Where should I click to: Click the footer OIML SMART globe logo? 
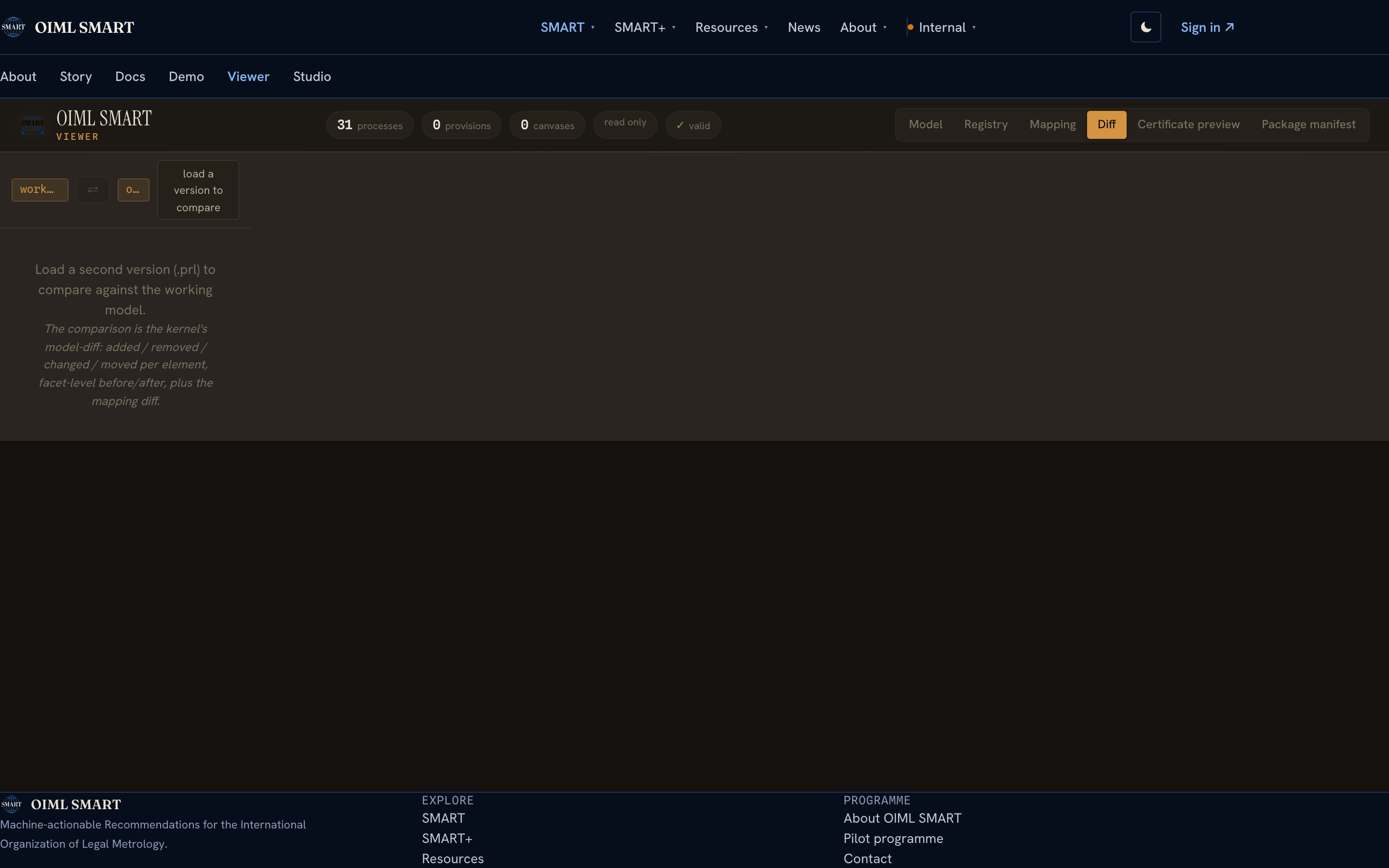click(x=12, y=804)
